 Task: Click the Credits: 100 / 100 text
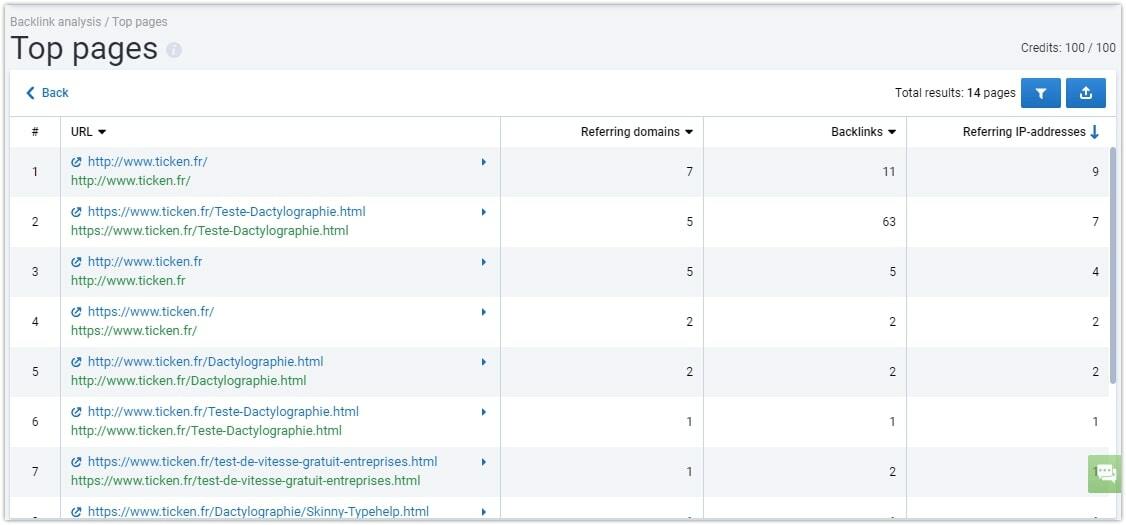click(x=1069, y=48)
